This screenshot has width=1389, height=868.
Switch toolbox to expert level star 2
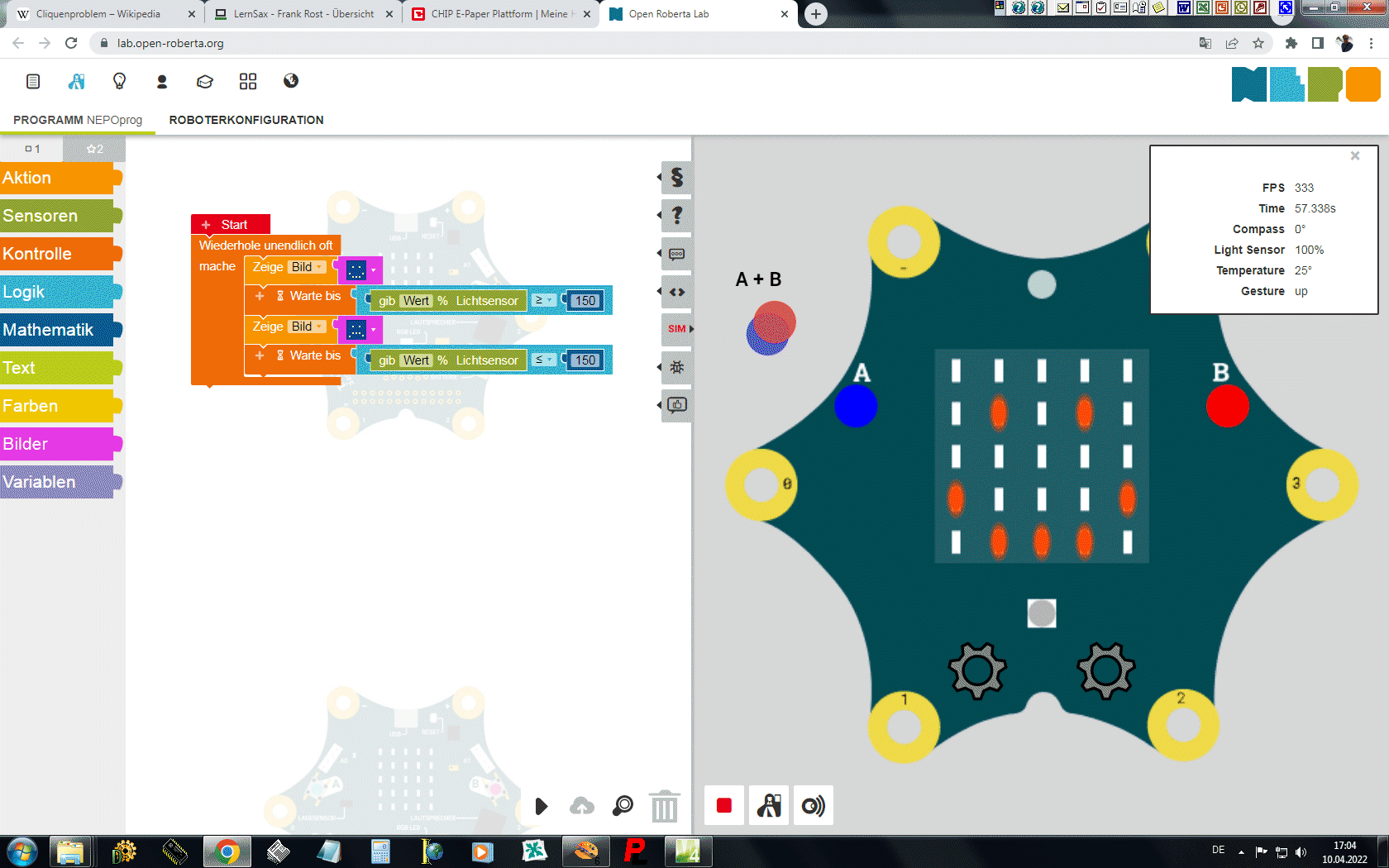94,149
